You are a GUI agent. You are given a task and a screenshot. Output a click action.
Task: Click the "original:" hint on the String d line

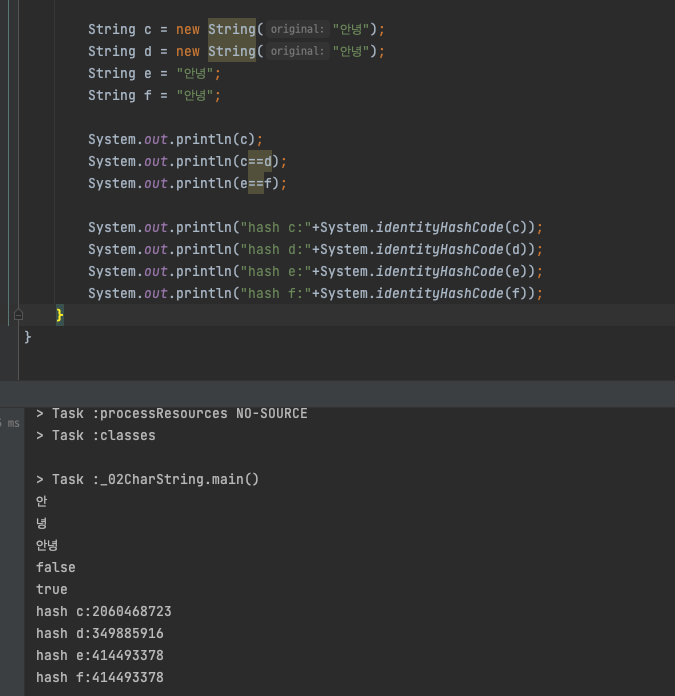tap(297, 51)
